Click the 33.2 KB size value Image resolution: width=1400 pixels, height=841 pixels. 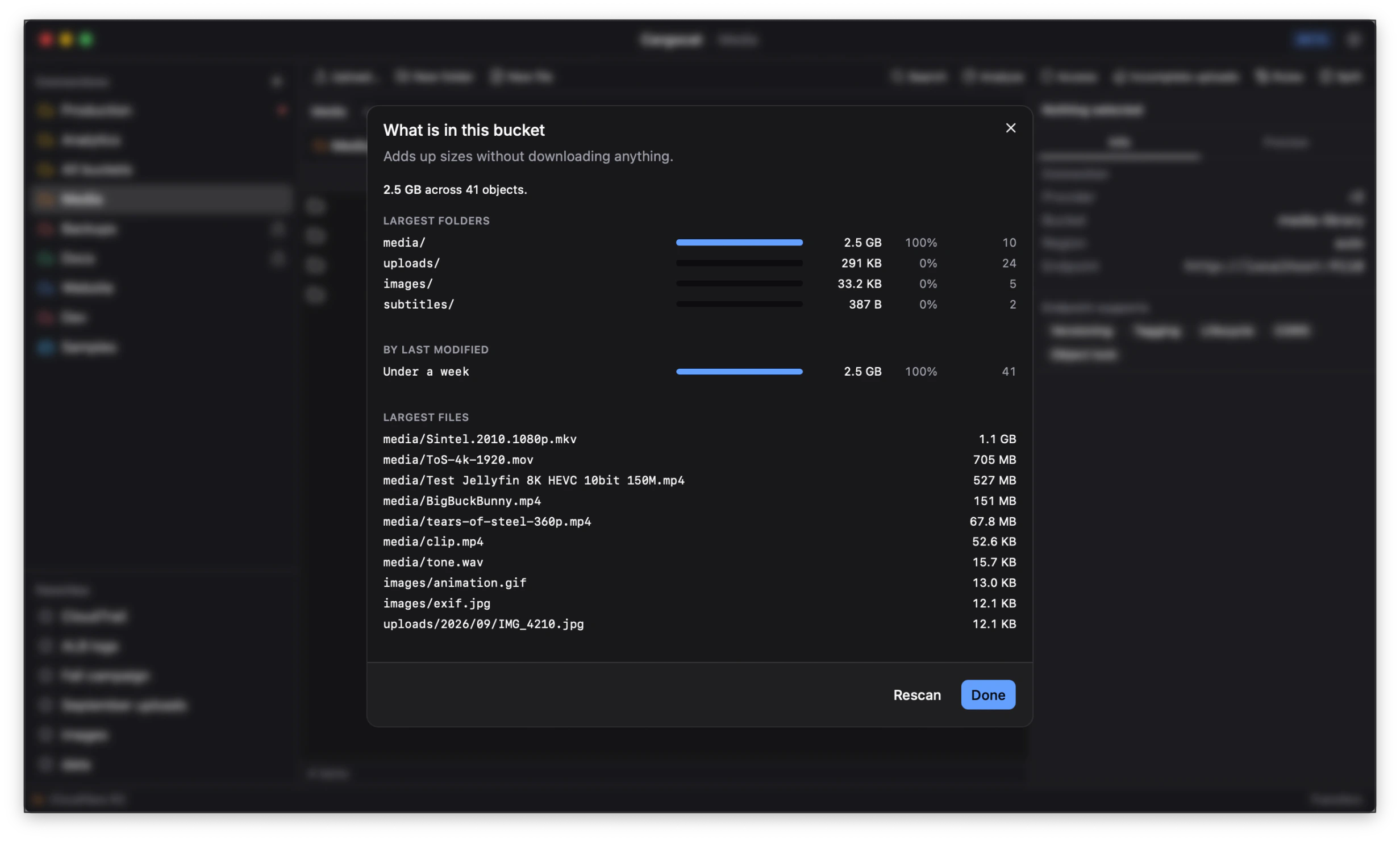859,284
